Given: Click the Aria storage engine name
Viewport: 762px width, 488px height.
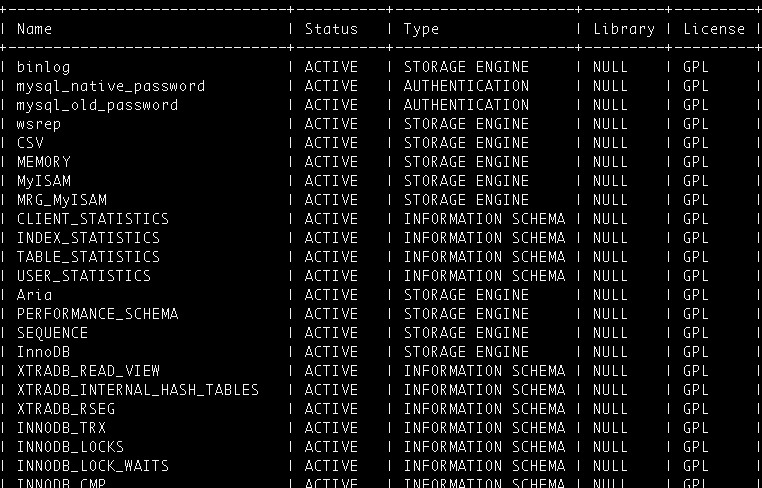Looking at the screenshot, I should pos(34,295).
